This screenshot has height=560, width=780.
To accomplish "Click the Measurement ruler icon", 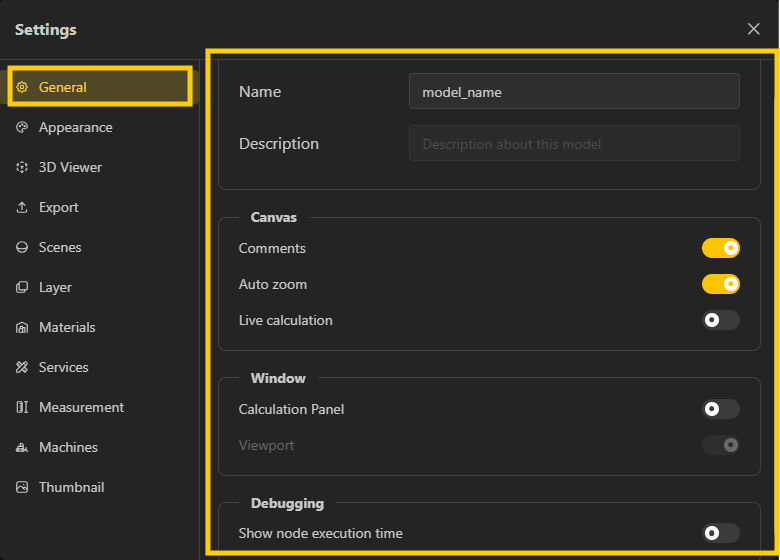I will tap(22, 407).
